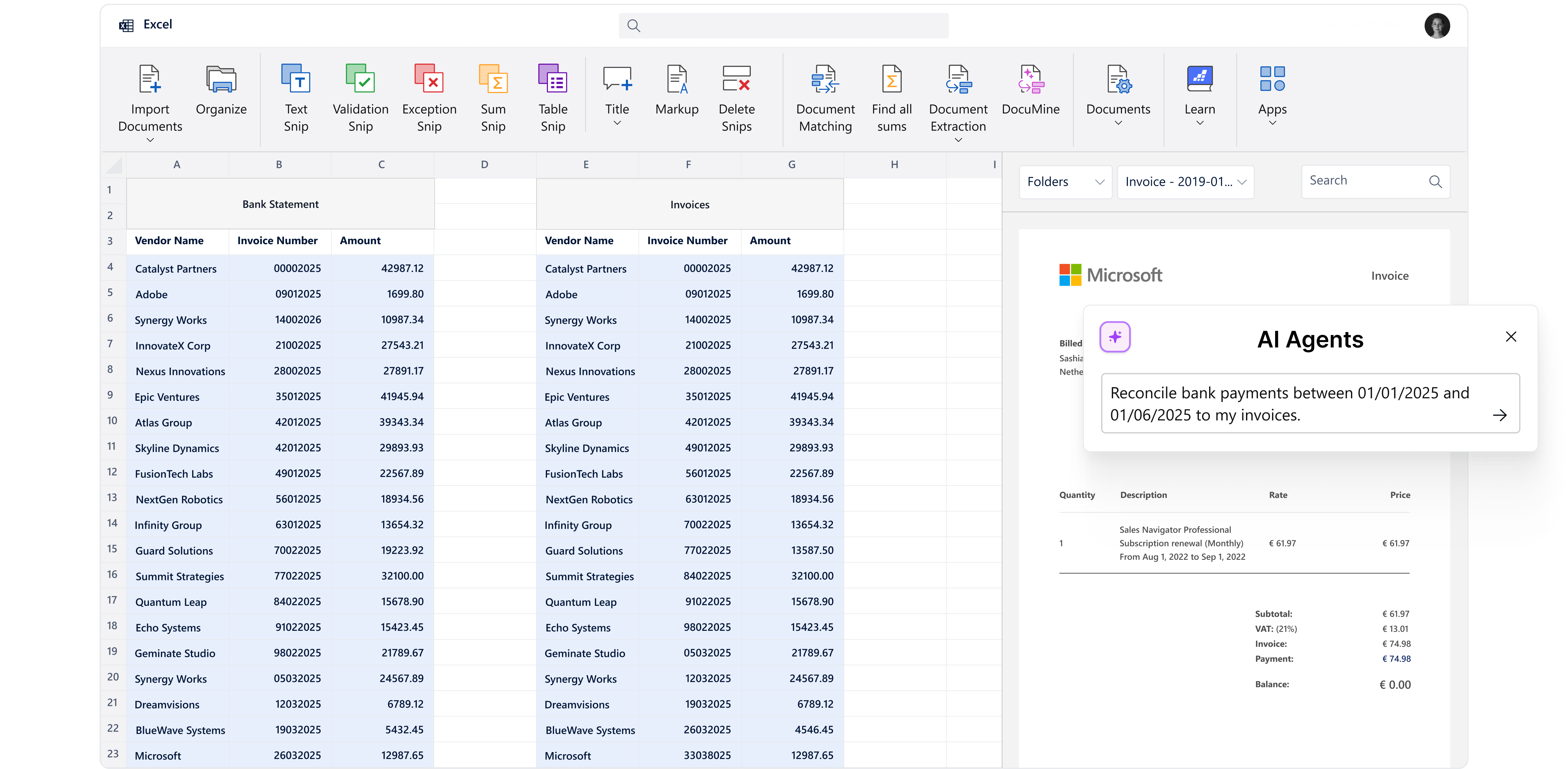
Task: Click the Text Snip tool icon
Action: click(296, 79)
